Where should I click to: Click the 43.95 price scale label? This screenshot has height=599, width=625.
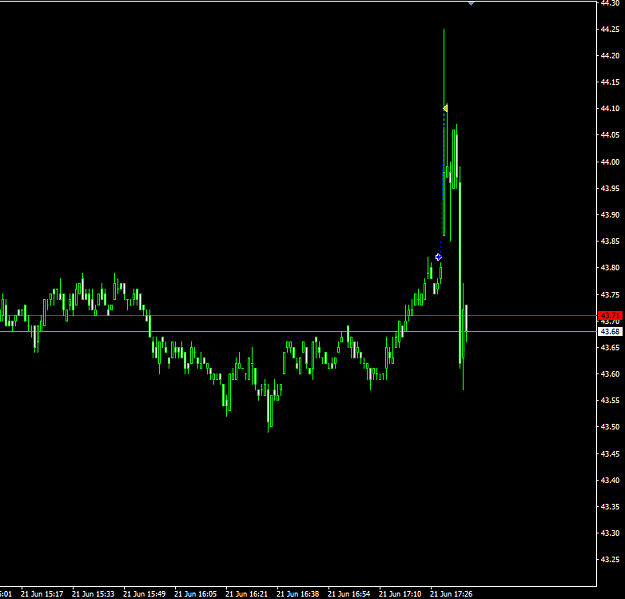(x=610, y=188)
